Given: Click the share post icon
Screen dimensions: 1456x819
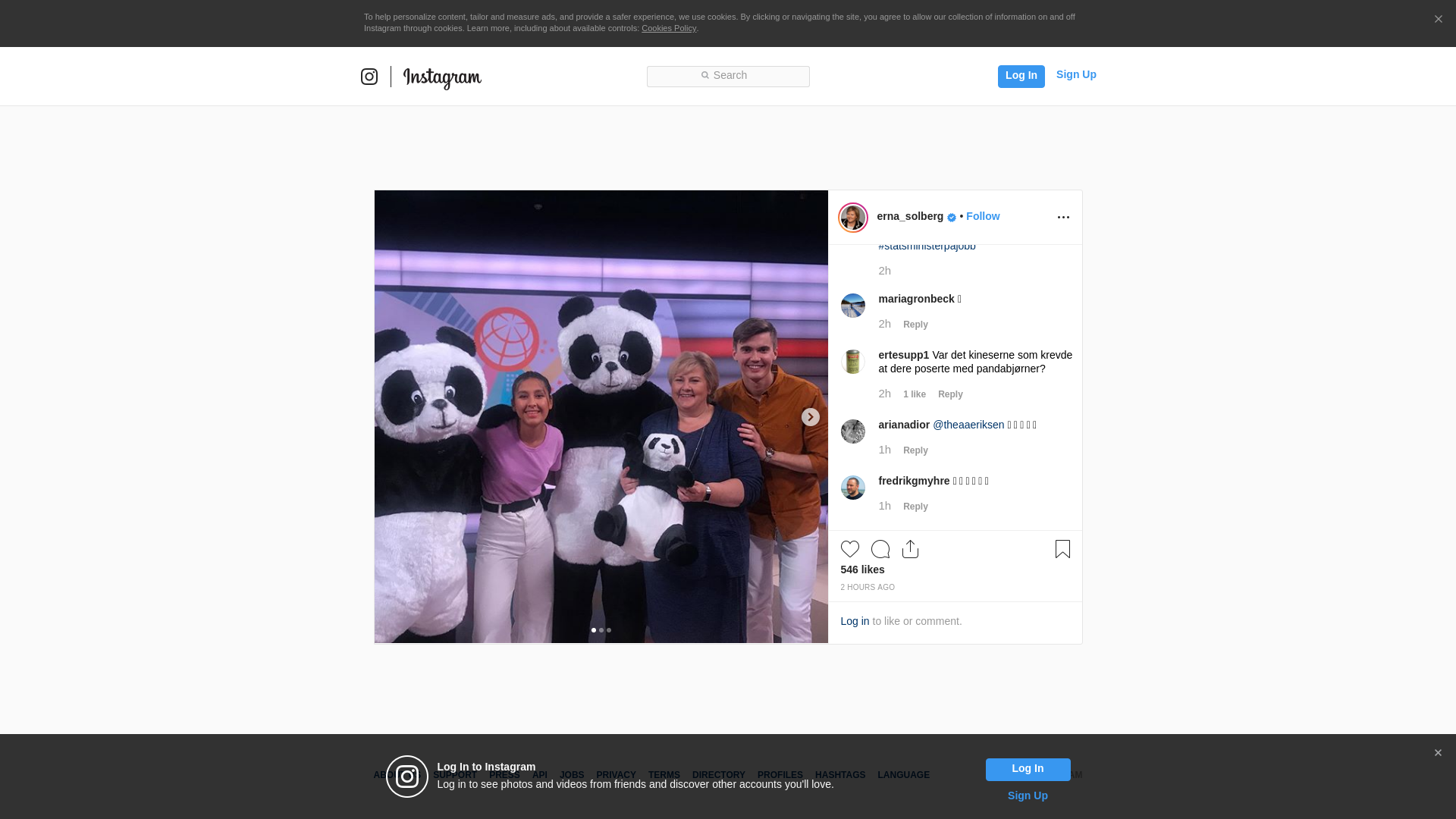Looking at the screenshot, I should click(910, 549).
